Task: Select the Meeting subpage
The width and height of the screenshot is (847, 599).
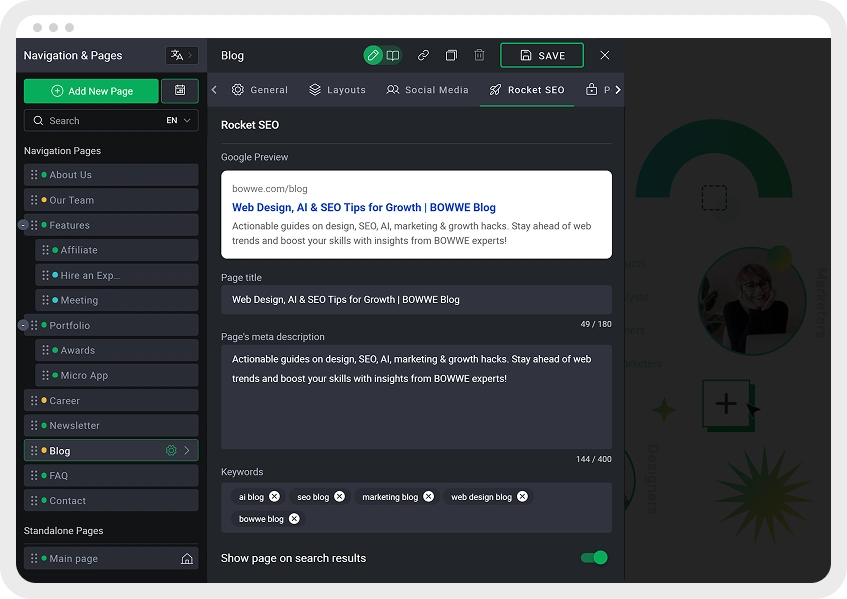Action: (x=117, y=300)
